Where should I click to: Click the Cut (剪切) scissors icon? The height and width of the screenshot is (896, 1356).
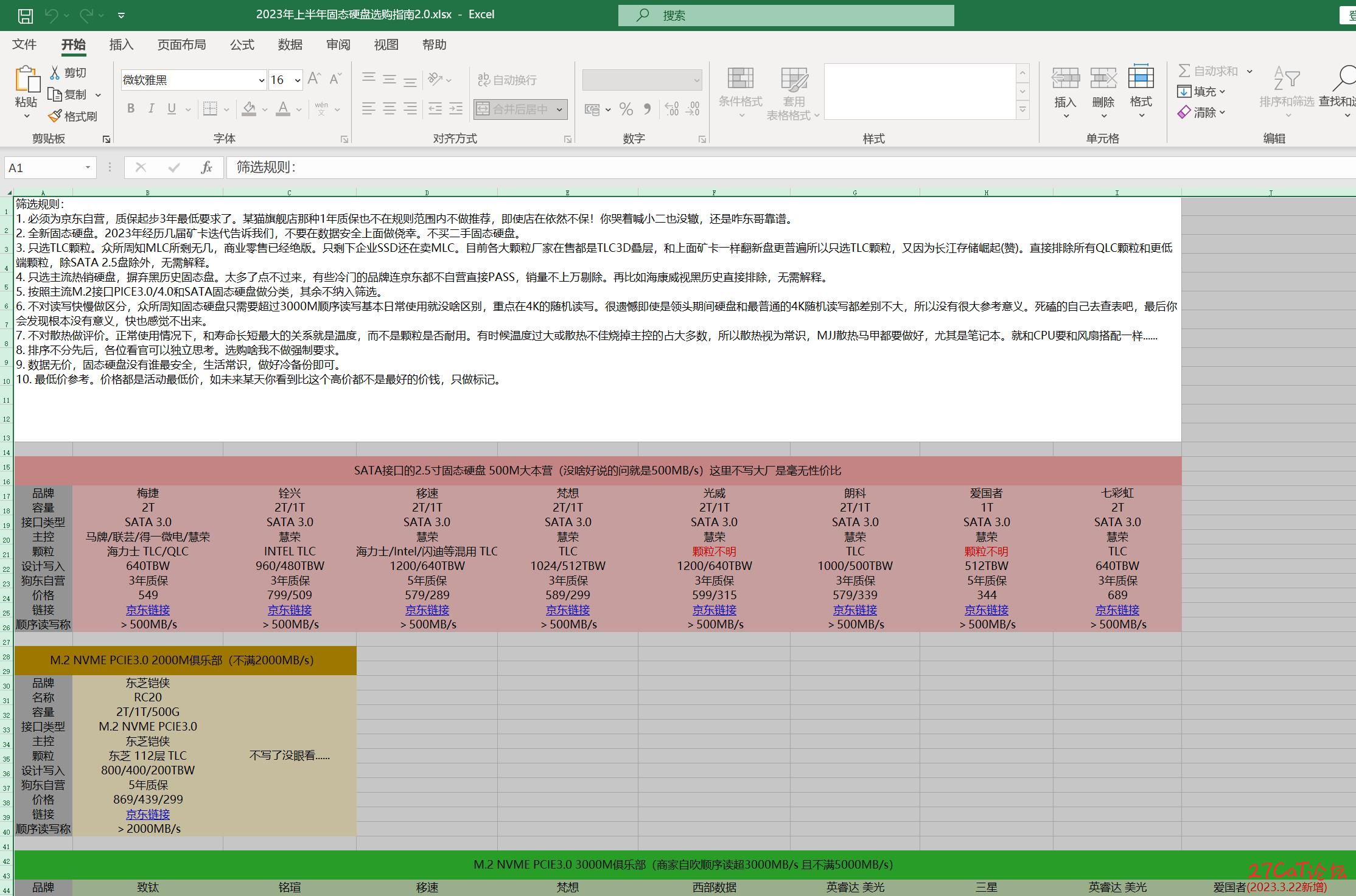coord(55,72)
